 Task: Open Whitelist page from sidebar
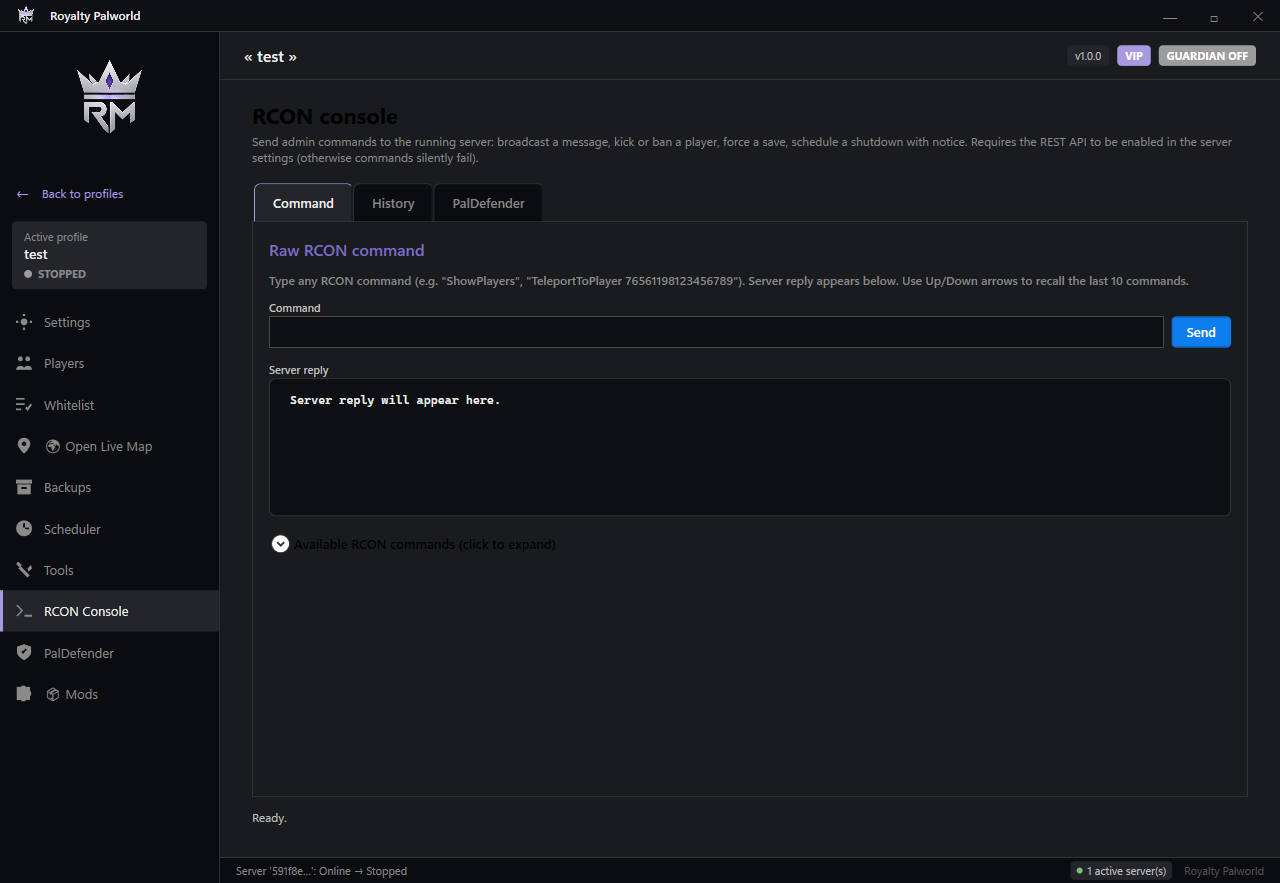110,405
